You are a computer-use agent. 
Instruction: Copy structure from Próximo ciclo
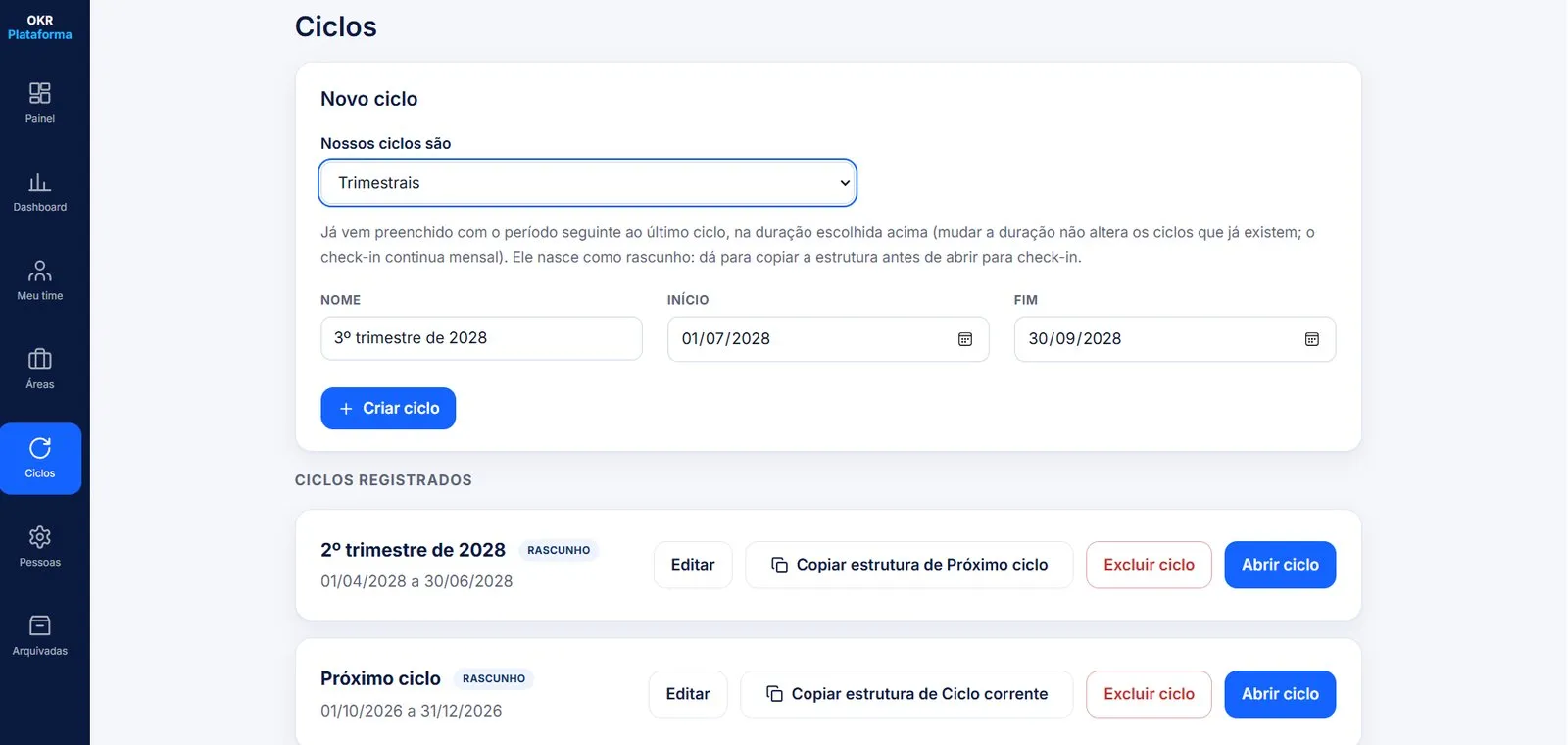(x=908, y=565)
